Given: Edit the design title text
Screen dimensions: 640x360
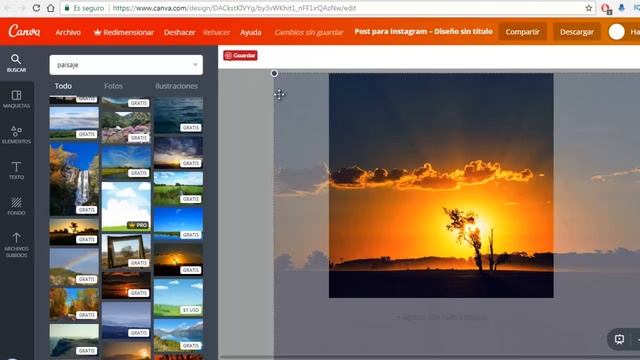Looking at the screenshot, I should (x=423, y=31).
